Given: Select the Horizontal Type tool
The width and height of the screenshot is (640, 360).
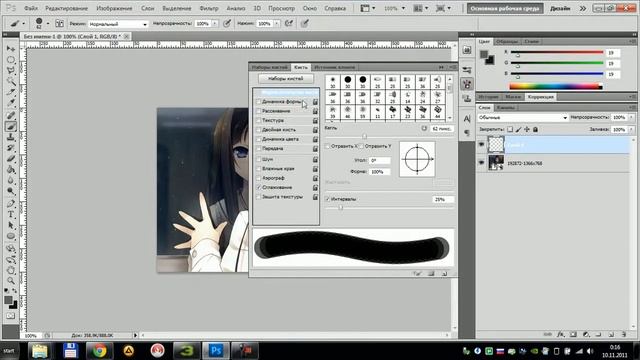Looking at the screenshot, I should (x=11, y=214).
